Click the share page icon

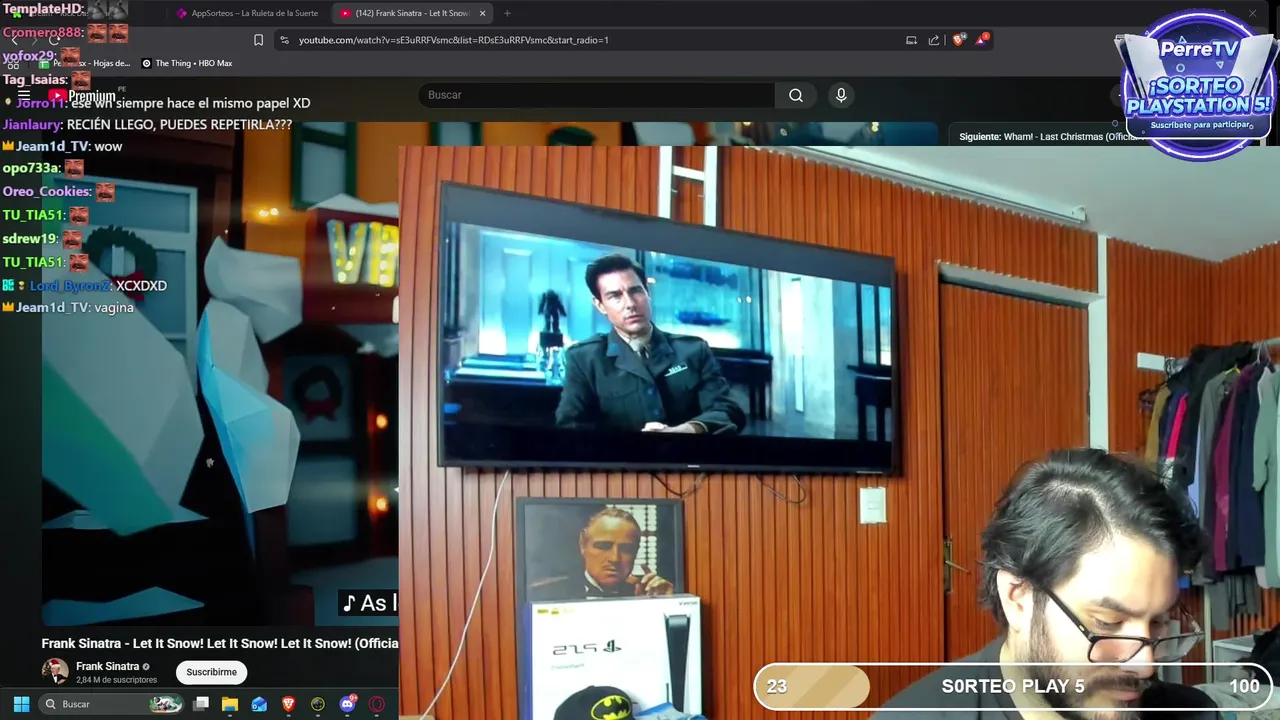[x=934, y=40]
